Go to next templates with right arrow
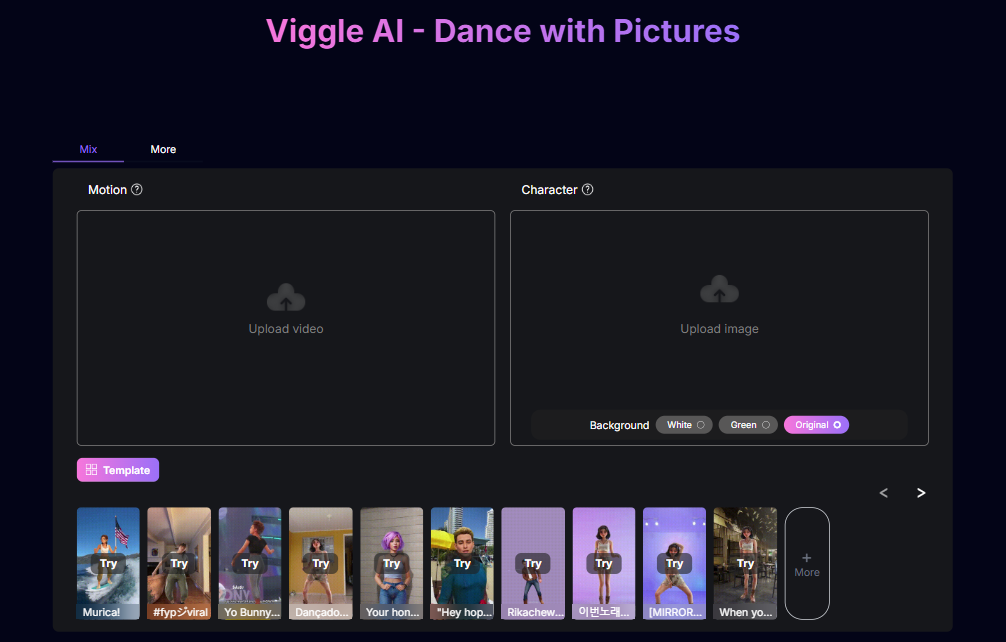The image size is (1006, 642). (921, 493)
